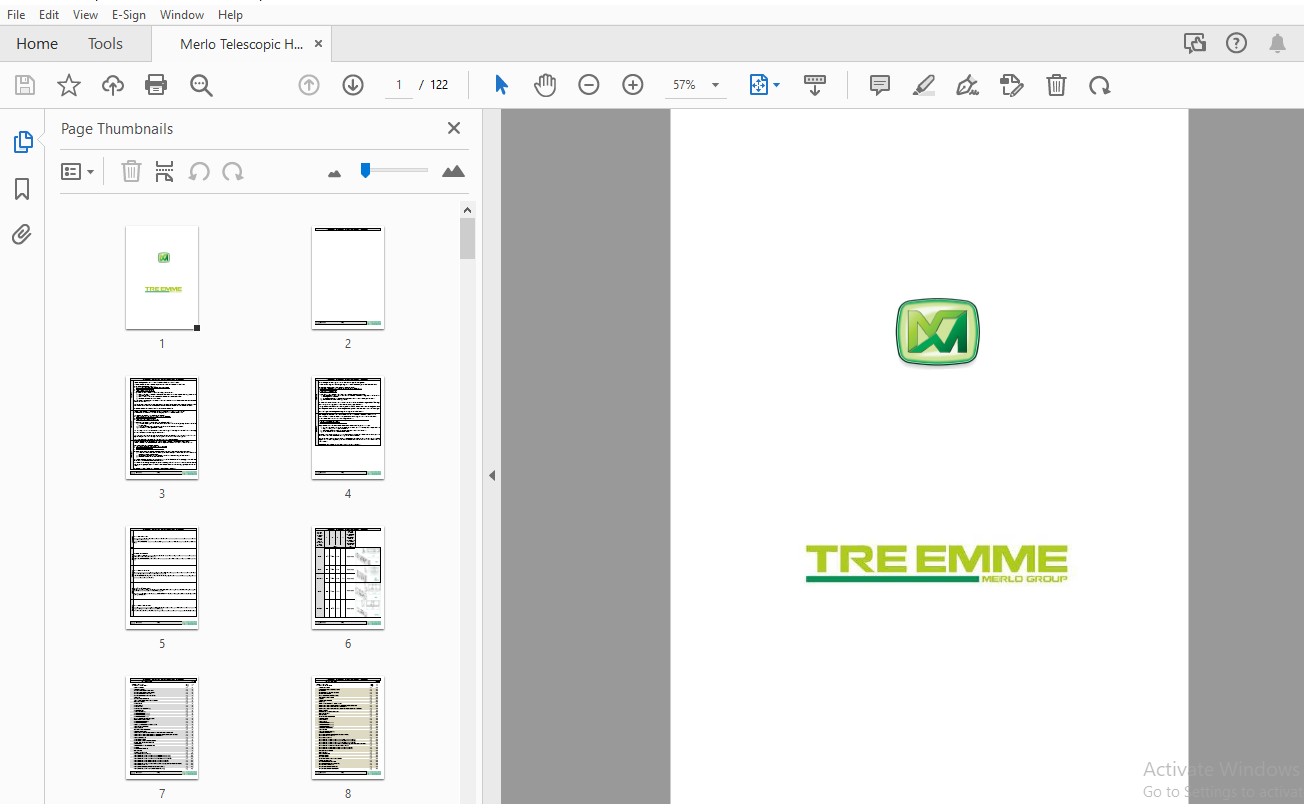Rotate the page with the clockwise arrow icon

tap(1100, 85)
